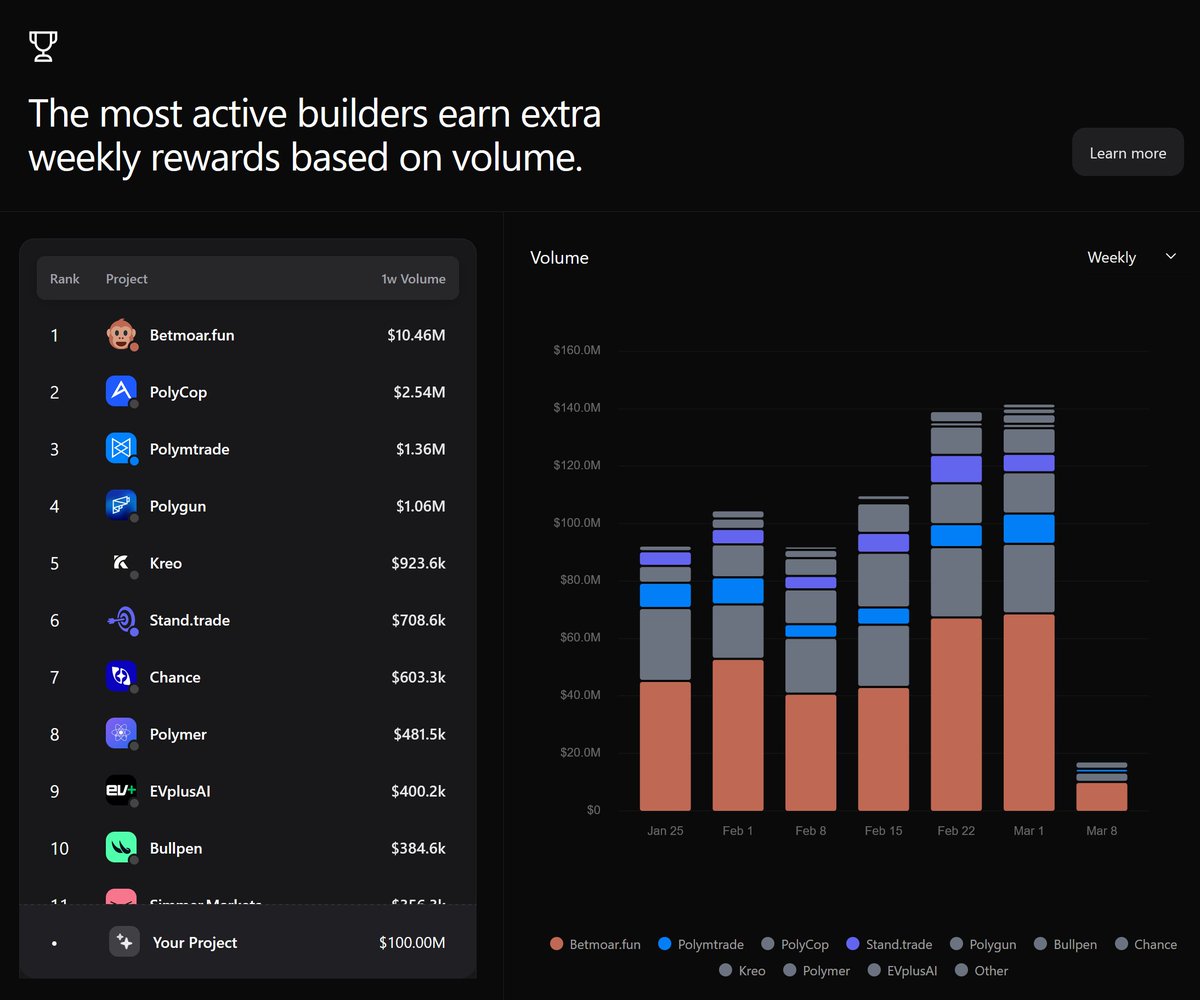Click the Project column header
1200x1000 pixels.
pos(126,278)
